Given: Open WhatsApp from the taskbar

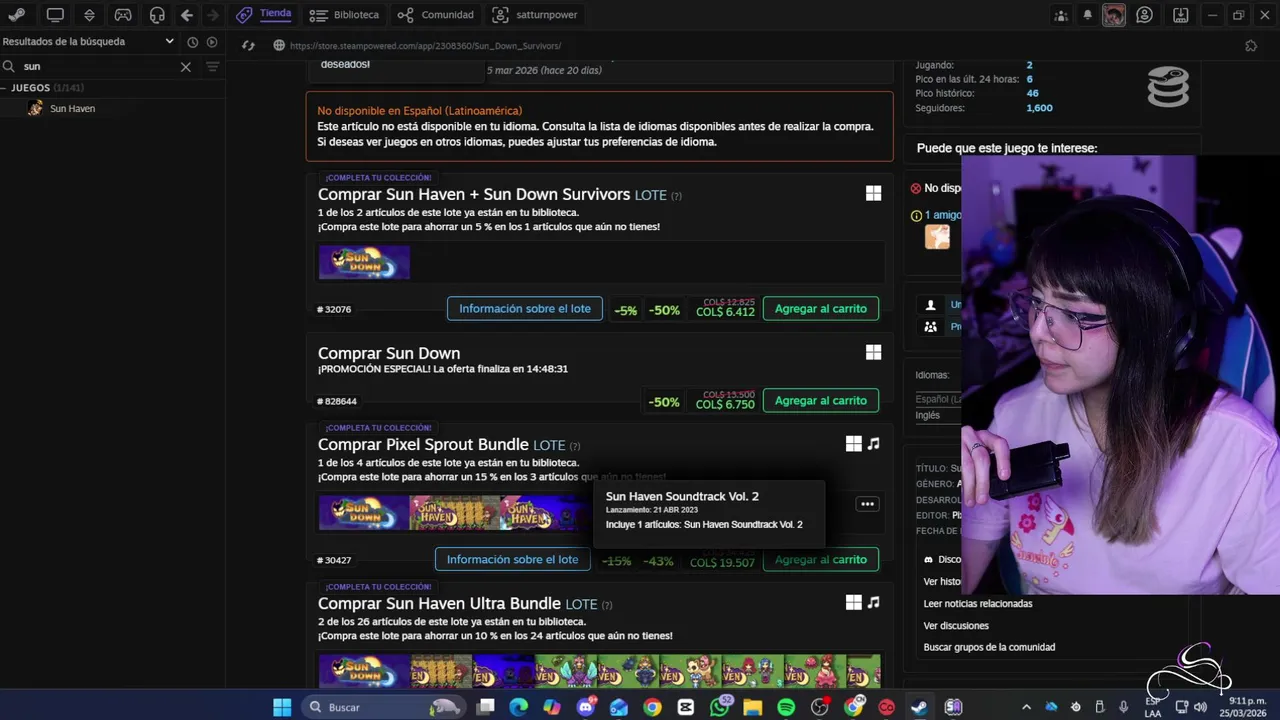Looking at the screenshot, I should [720, 707].
